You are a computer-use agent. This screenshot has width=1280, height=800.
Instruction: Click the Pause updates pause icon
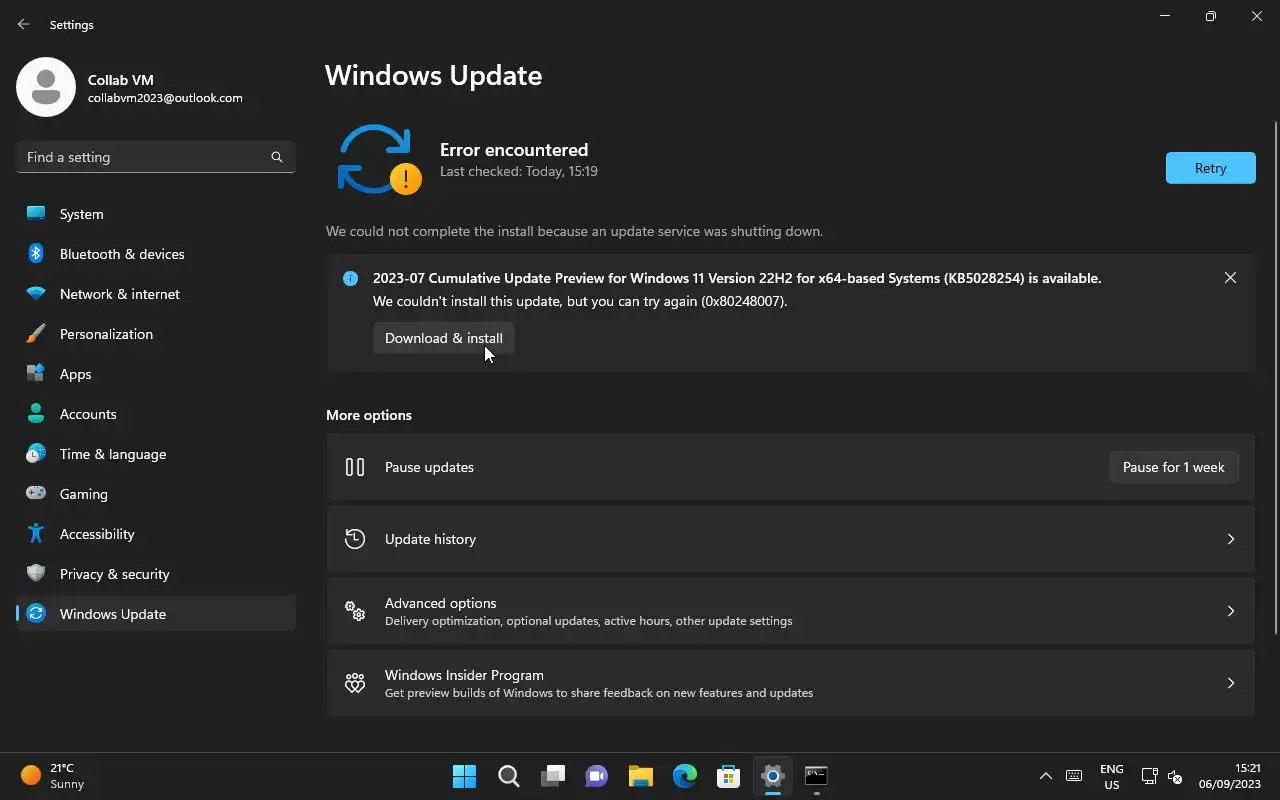(x=355, y=467)
